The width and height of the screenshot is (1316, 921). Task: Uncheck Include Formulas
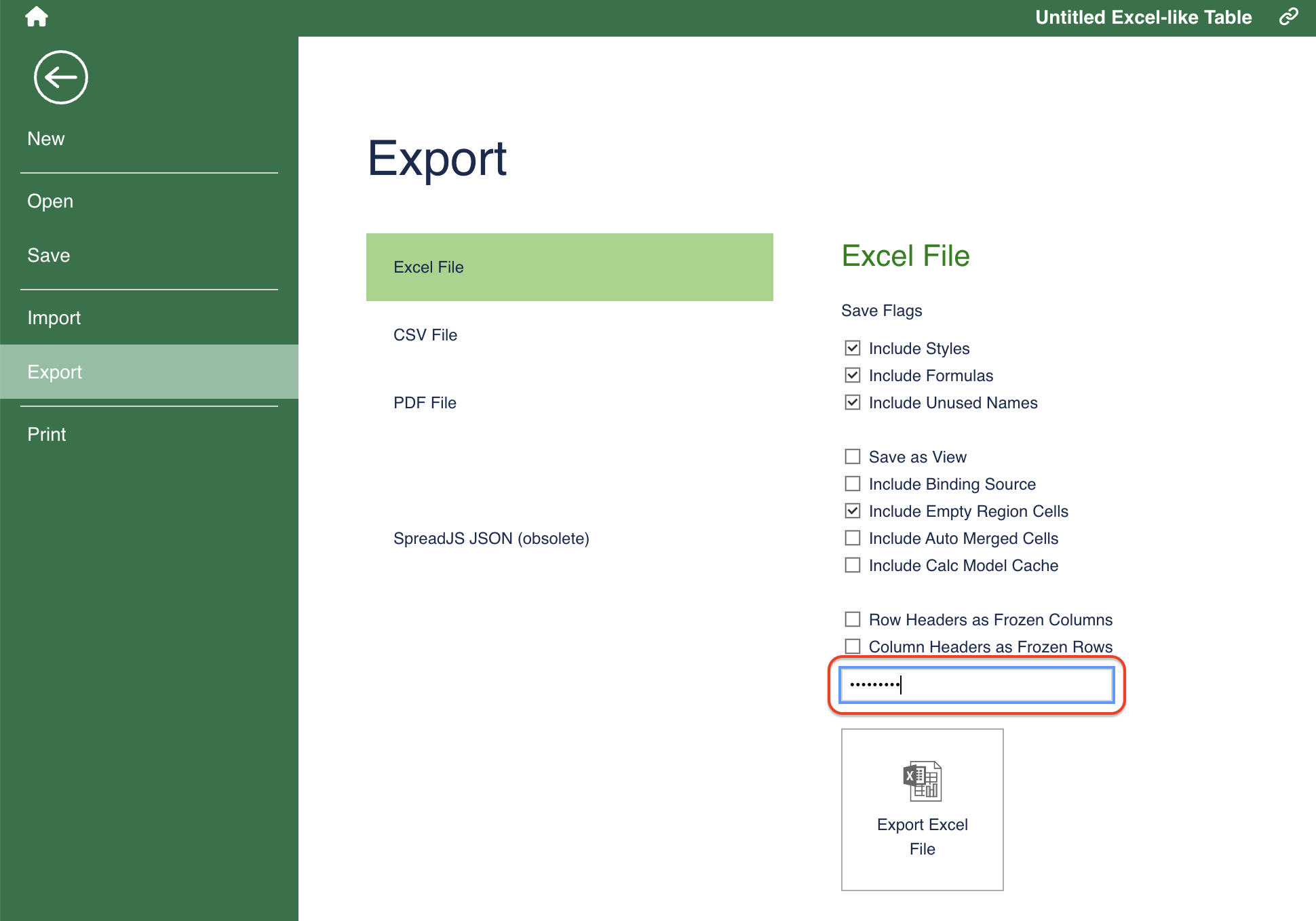click(x=852, y=375)
